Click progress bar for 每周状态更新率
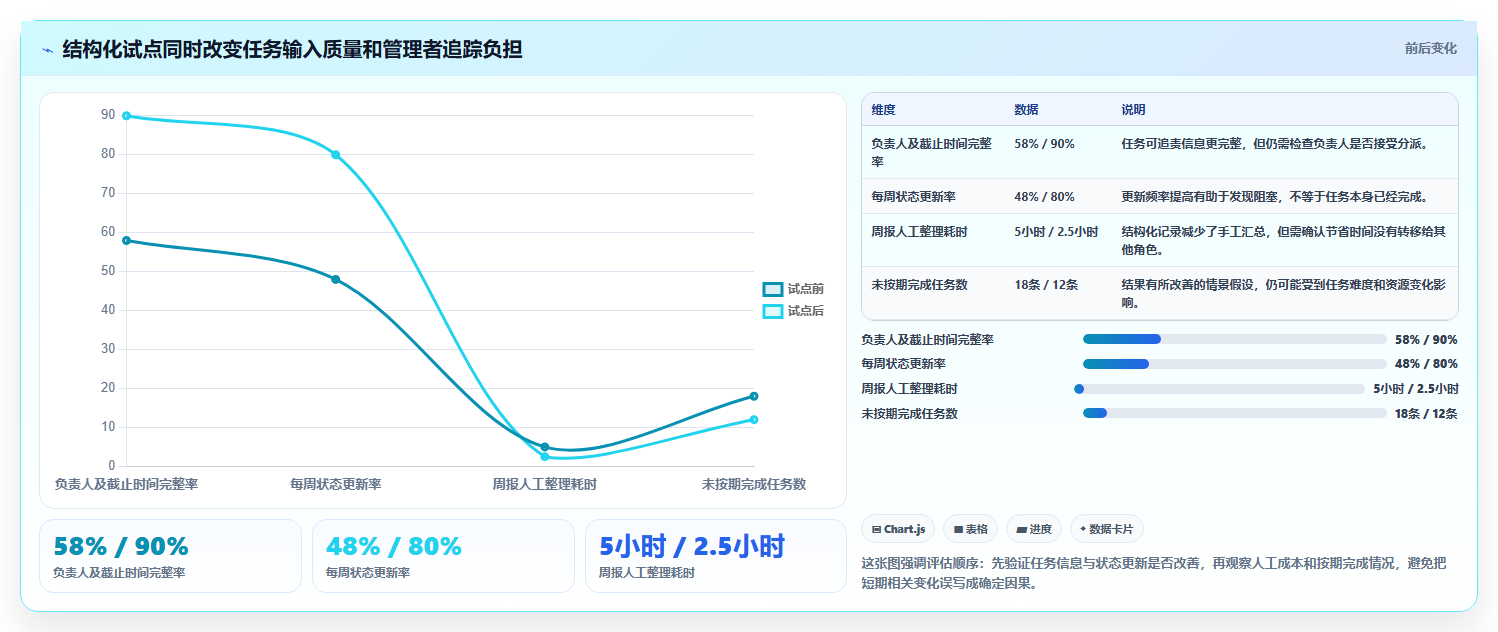1498x632 pixels. pyautogui.click(x=1235, y=364)
